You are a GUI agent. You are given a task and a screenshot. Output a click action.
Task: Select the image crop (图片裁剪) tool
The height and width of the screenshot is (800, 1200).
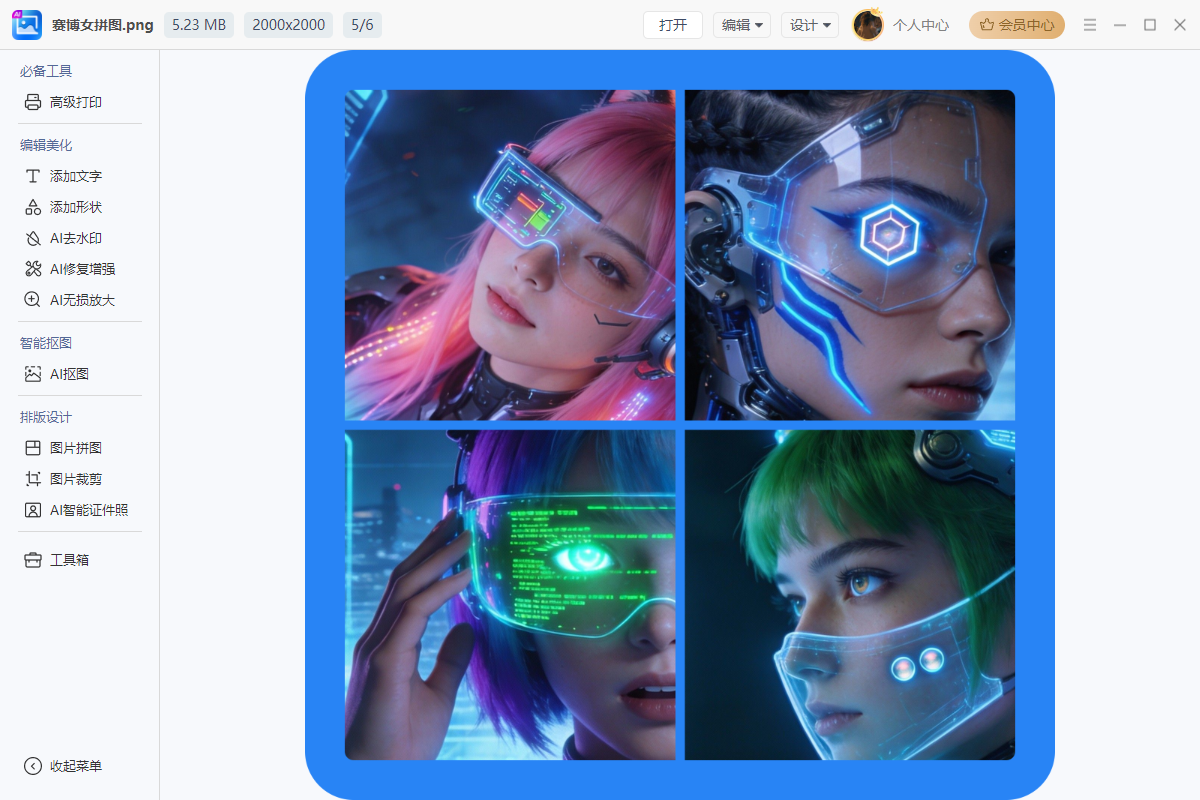pyautogui.click(x=75, y=479)
